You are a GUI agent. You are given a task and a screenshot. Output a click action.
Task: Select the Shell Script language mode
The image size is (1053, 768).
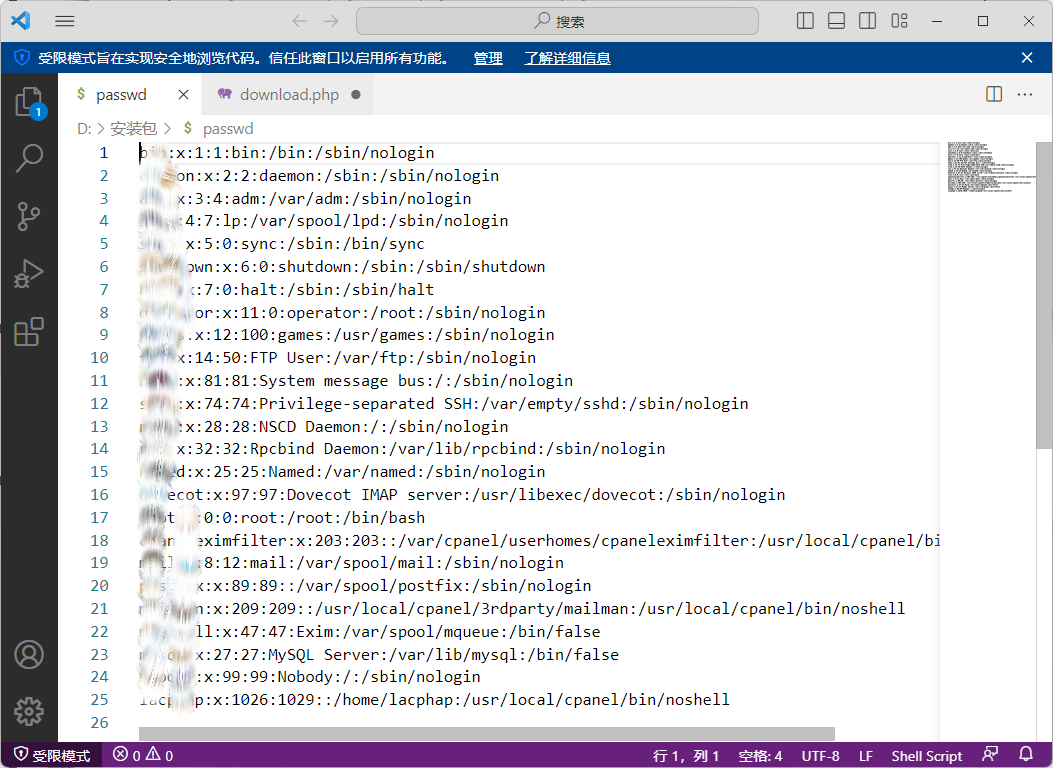coord(926,756)
